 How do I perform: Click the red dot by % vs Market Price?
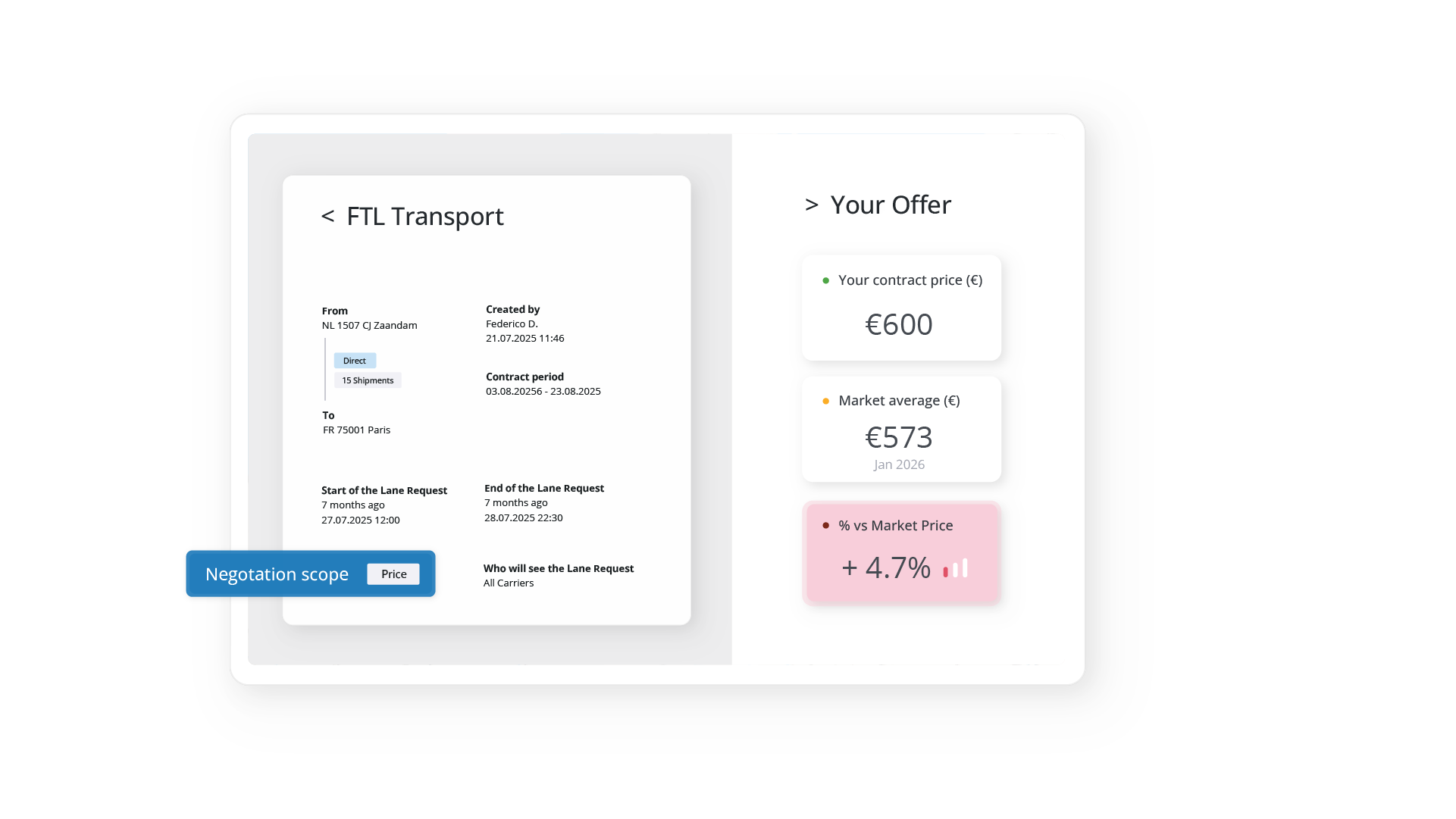coord(825,526)
